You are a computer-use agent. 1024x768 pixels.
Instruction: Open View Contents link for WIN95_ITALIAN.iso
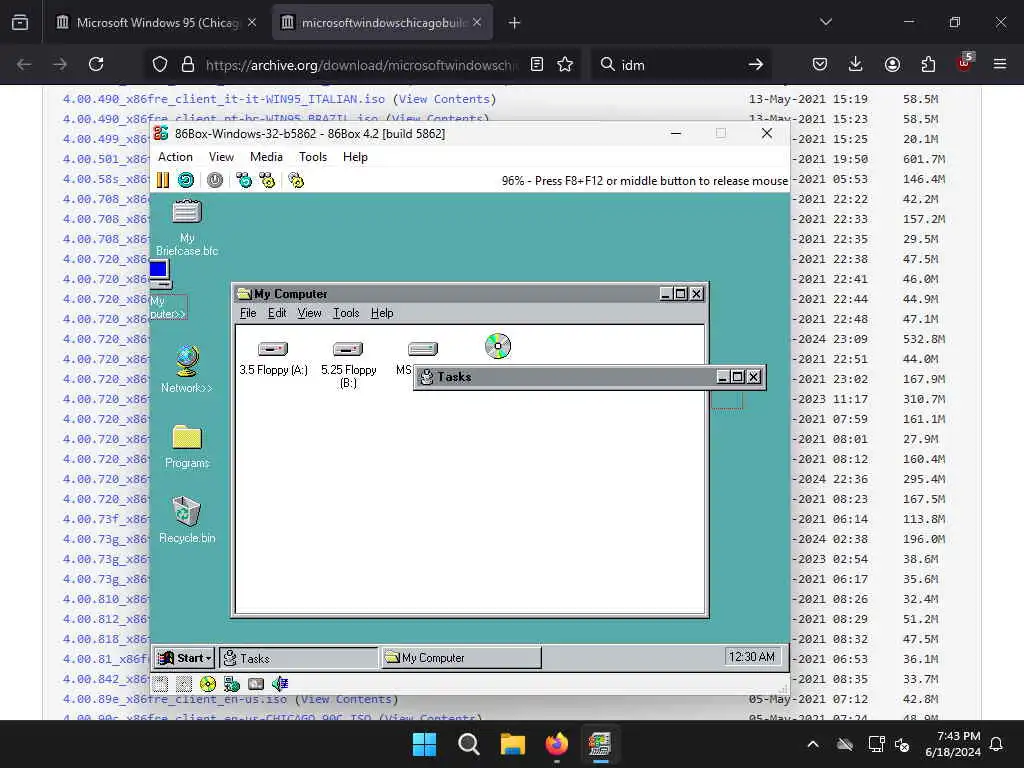click(444, 99)
